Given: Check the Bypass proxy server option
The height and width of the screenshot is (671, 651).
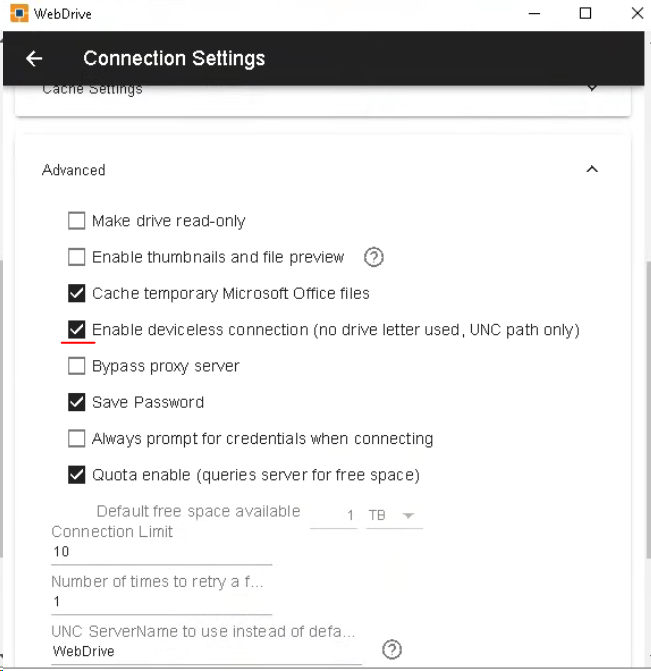Looking at the screenshot, I should point(77,366).
